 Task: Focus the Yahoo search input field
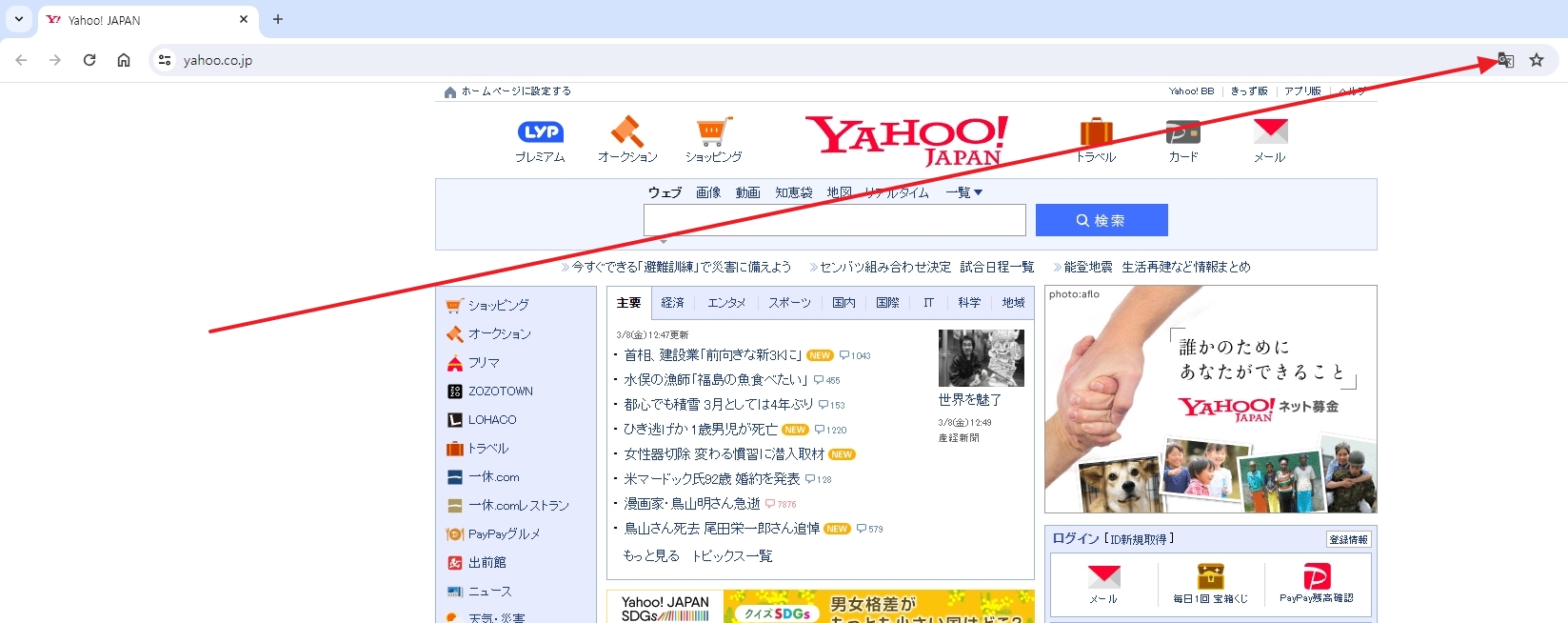(835, 220)
